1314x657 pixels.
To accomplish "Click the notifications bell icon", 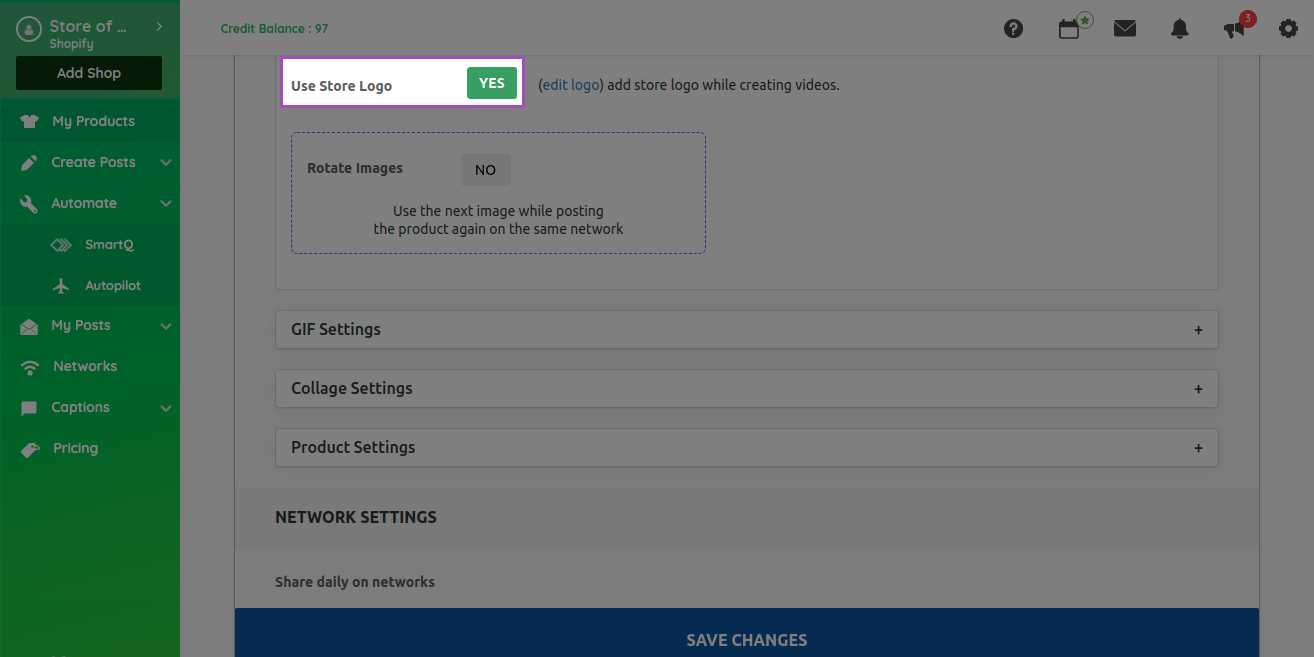I will (x=1179, y=29).
